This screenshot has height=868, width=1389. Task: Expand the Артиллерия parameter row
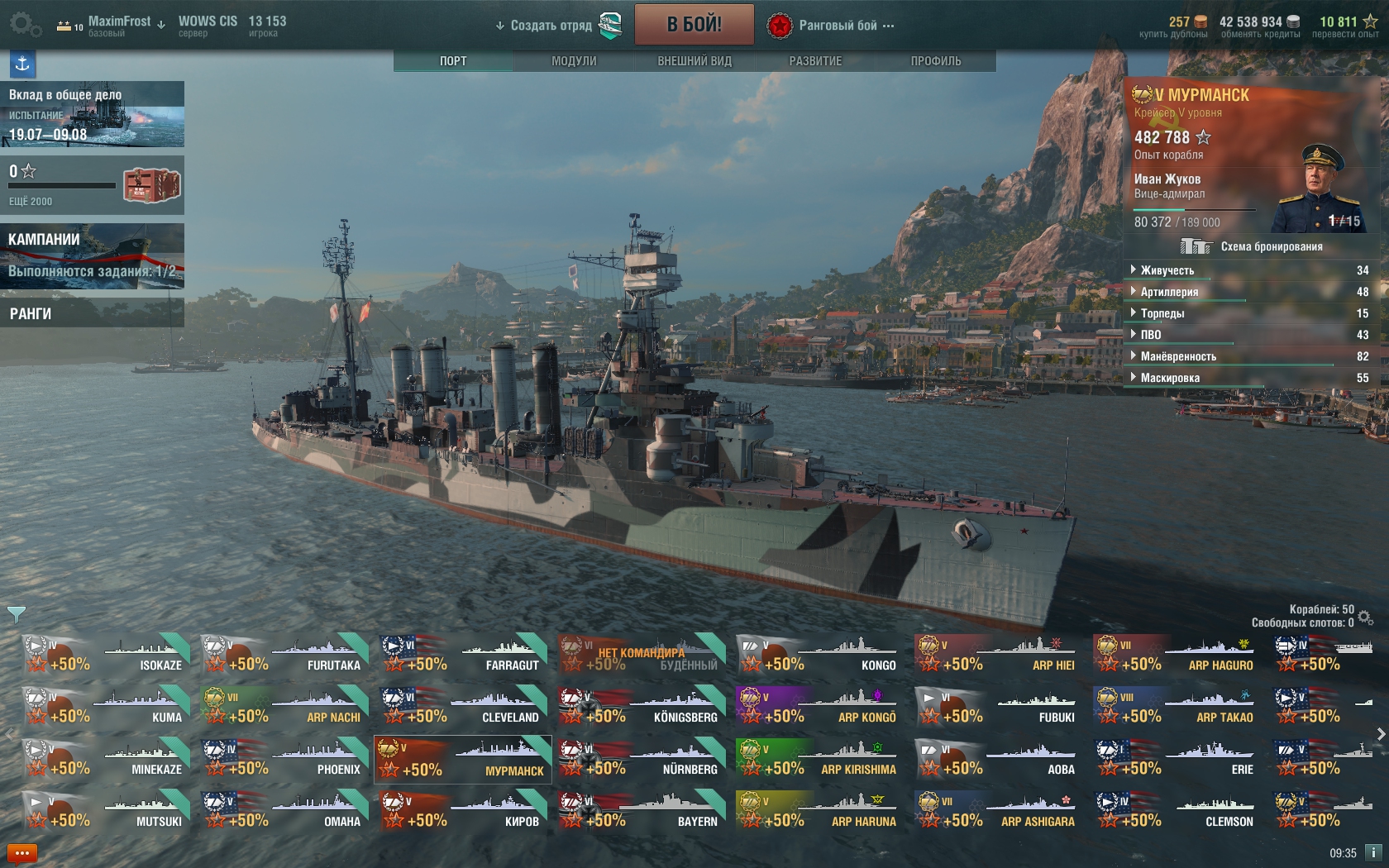[x=1250, y=292]
